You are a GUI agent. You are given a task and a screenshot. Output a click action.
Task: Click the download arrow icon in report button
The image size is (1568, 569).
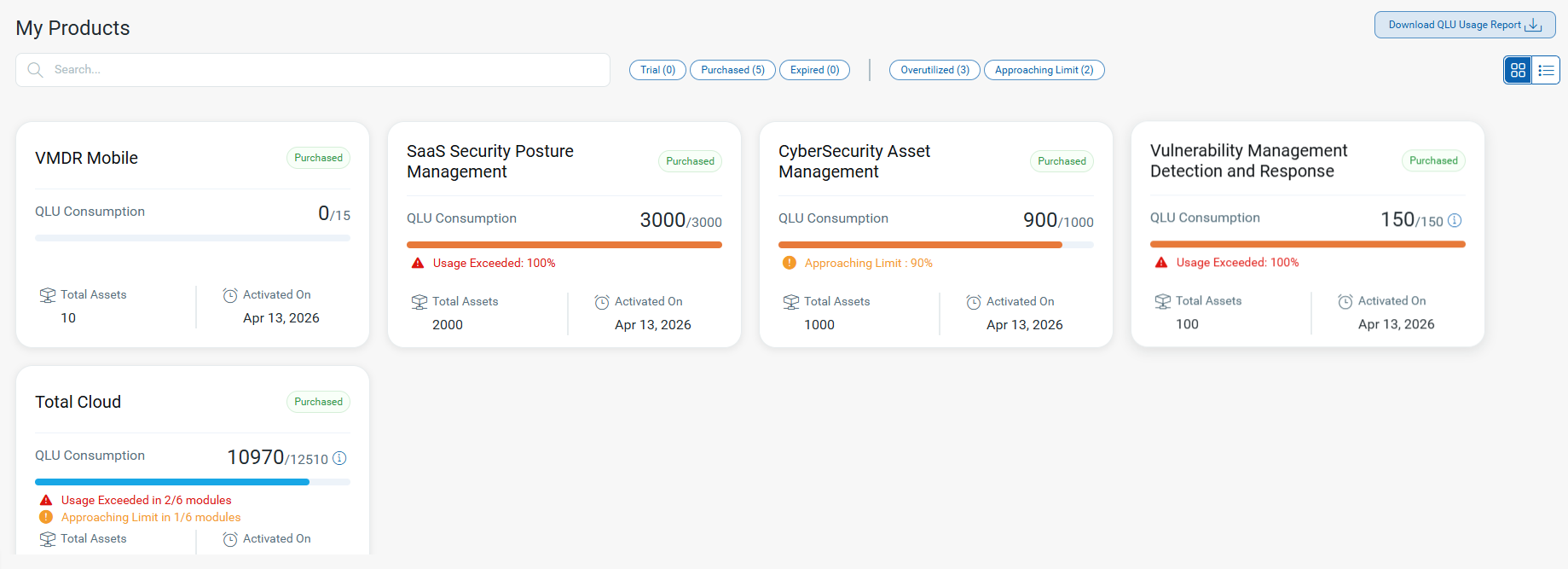(1534, 25)
